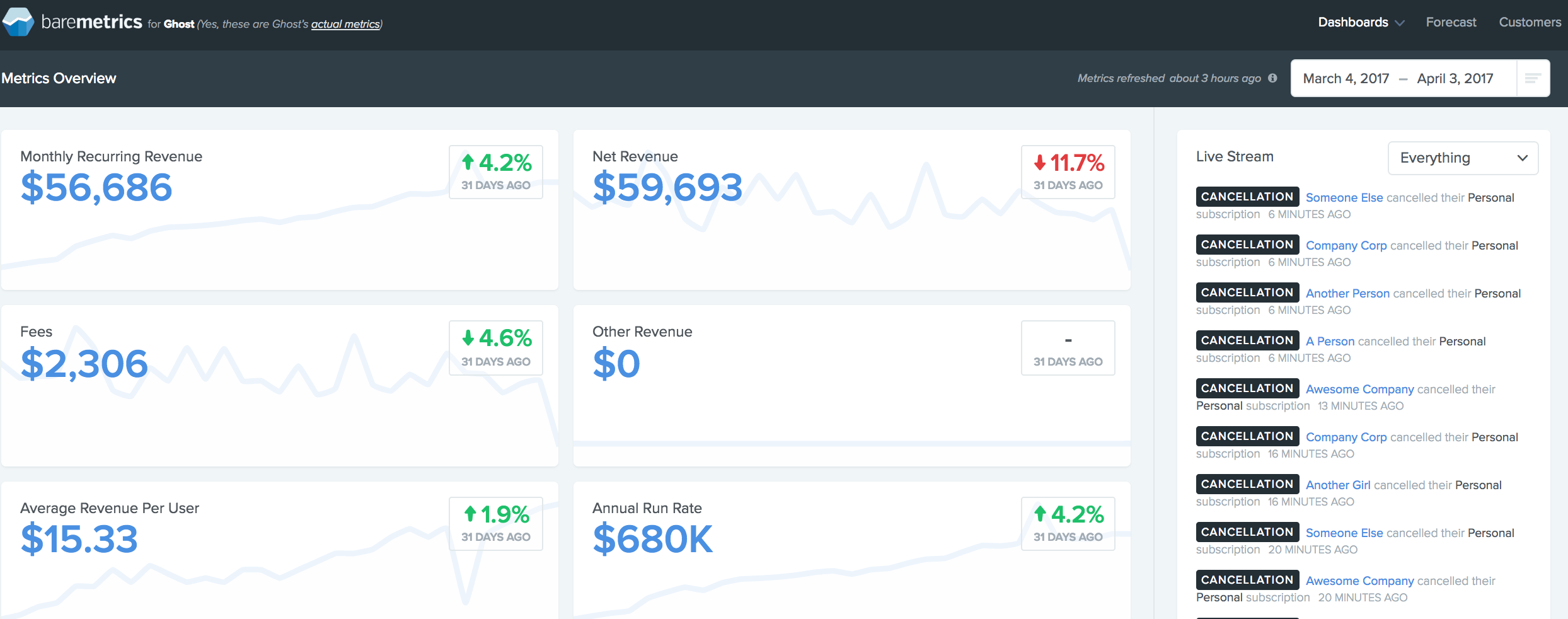Open Company Corp link, 16 minutes ago
Viewport: 1568px width, 619px height.
[x=1346, y=437]
